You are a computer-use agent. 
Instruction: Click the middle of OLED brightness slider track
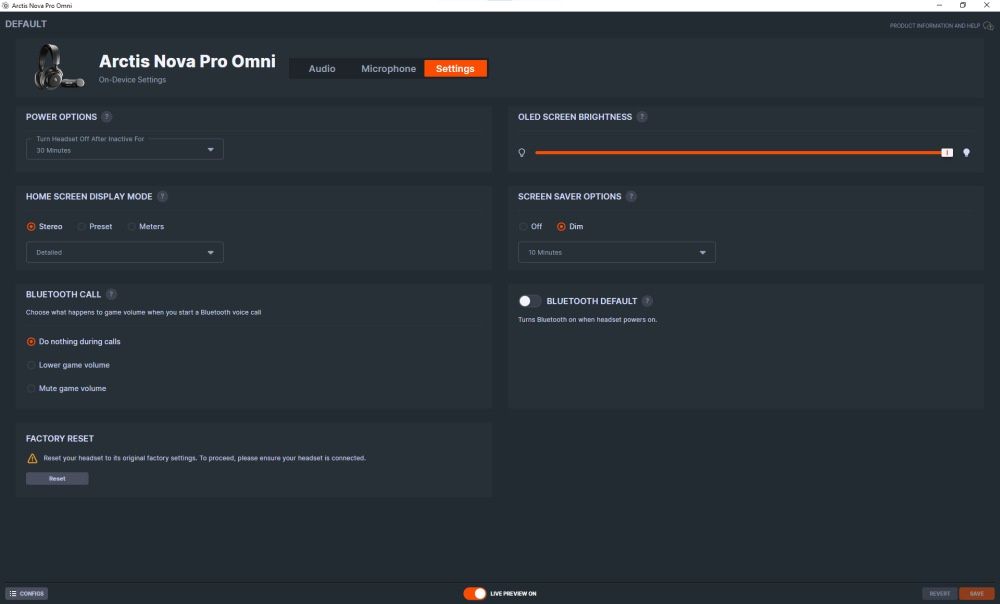pyautogui.click(x=740, y=152)
